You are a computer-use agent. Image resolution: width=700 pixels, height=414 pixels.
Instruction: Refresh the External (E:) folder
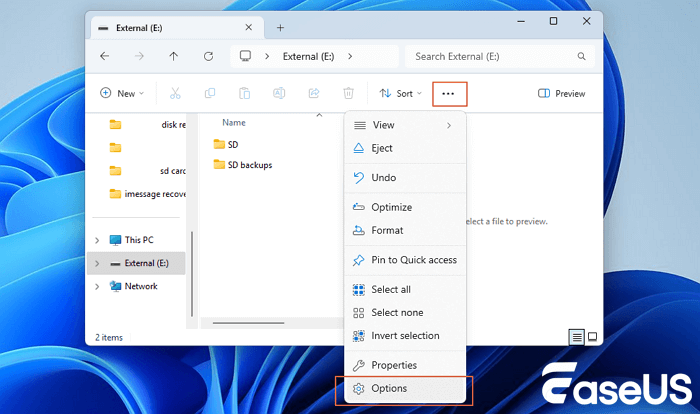point(208,56)
